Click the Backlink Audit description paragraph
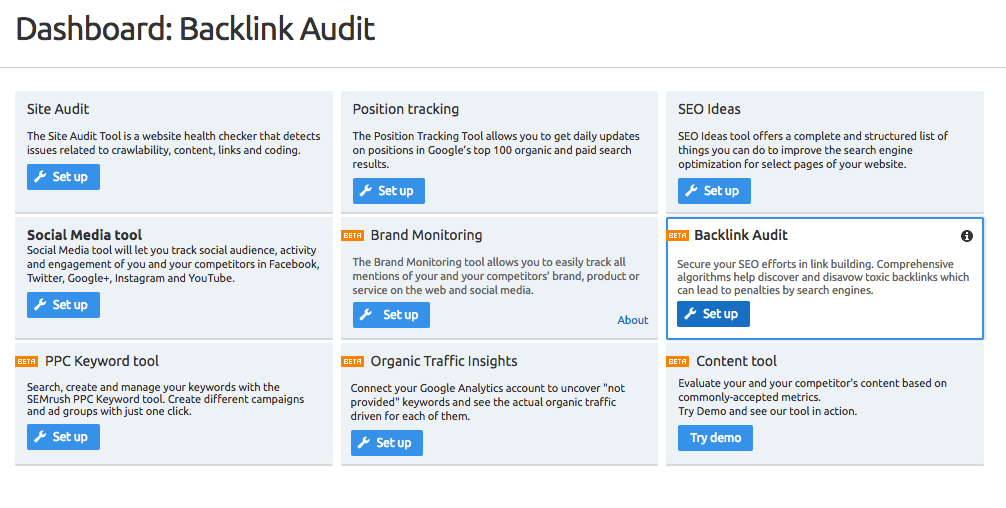Screen dimensions: 1006x508 (x=823, y=277)
